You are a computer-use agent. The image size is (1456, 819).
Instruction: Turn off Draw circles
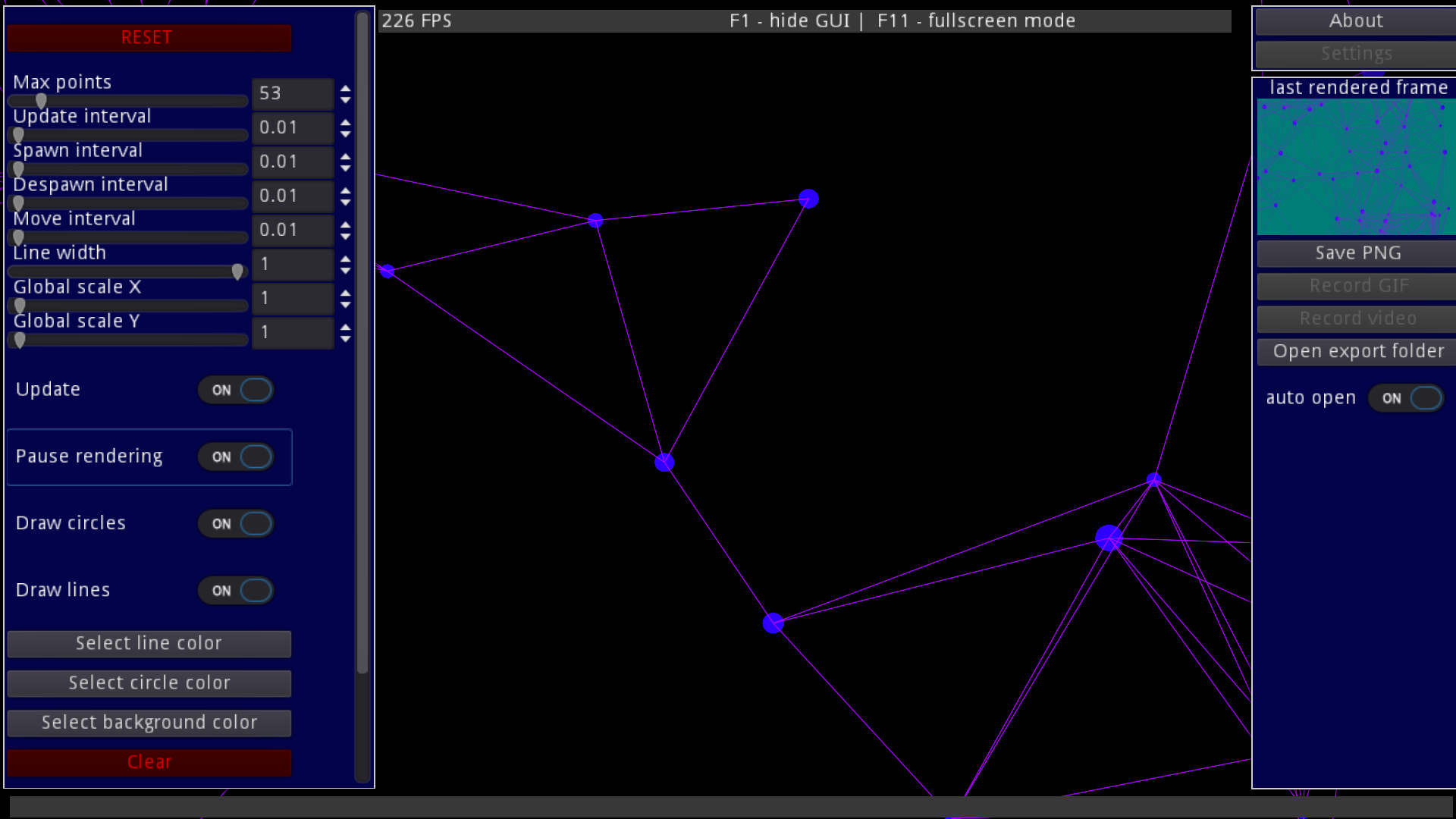(236, 523)
